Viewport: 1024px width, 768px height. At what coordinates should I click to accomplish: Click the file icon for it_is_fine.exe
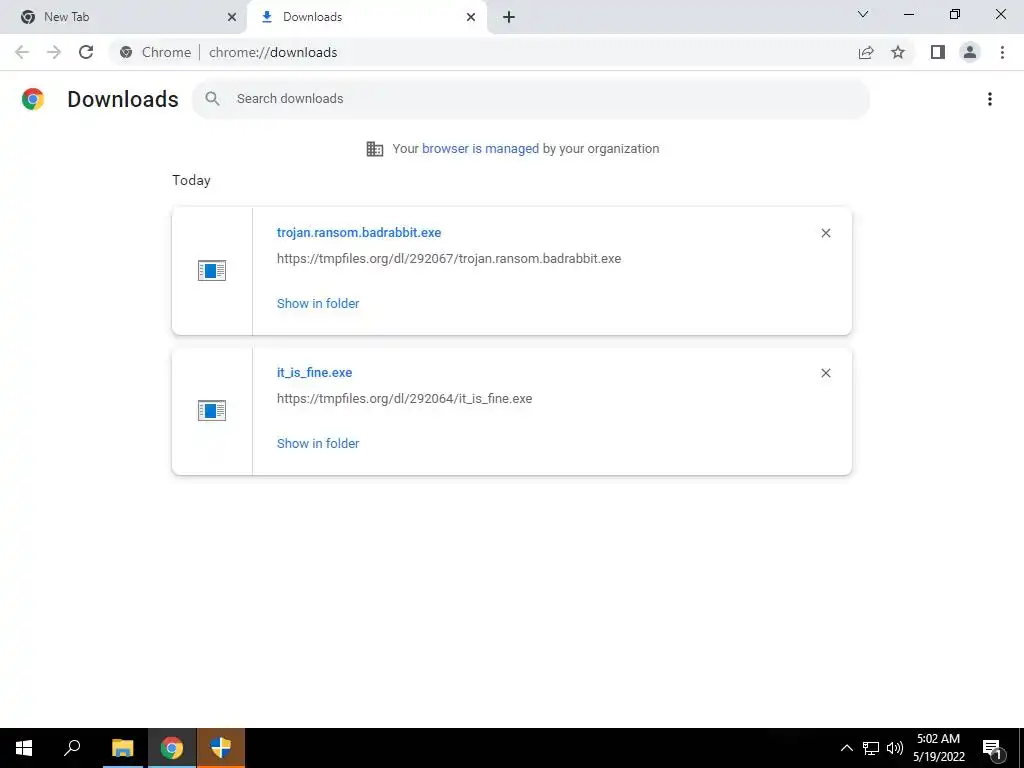point(212,410)
